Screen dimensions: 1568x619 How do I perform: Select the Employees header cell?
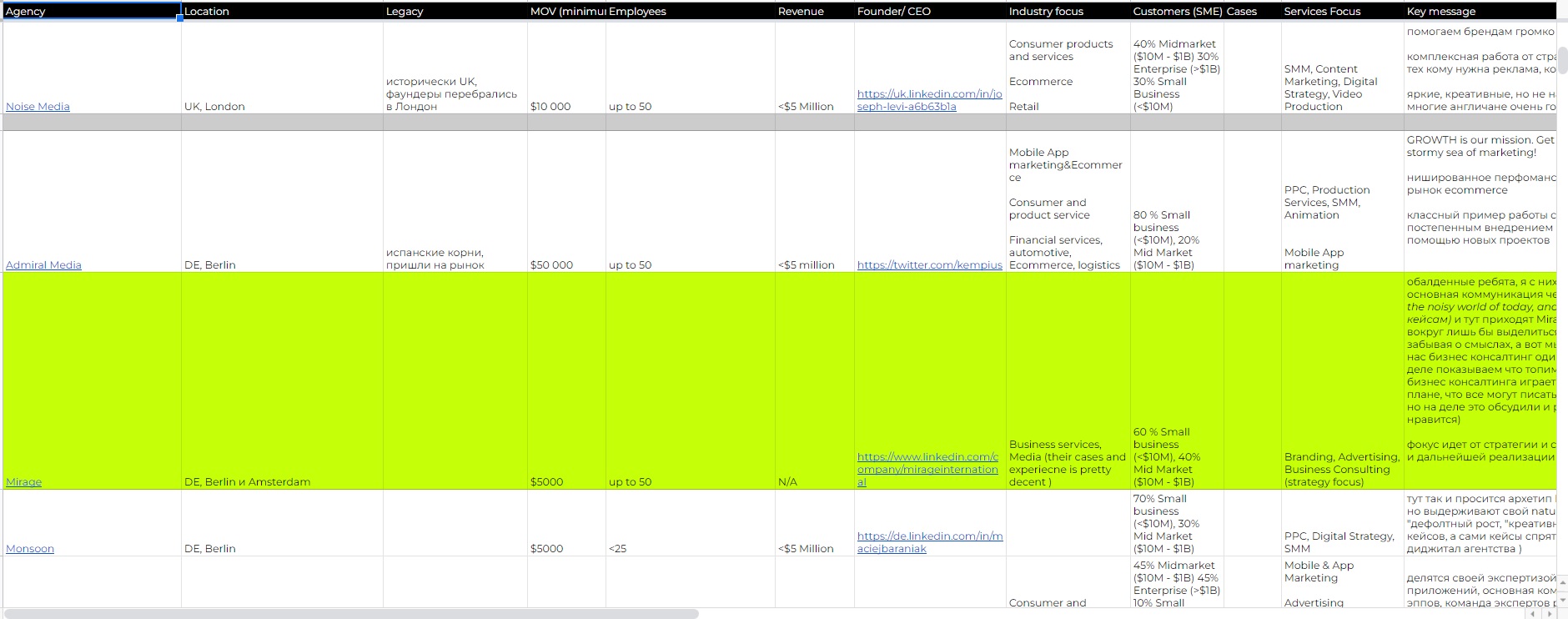(x=691, y=12)
